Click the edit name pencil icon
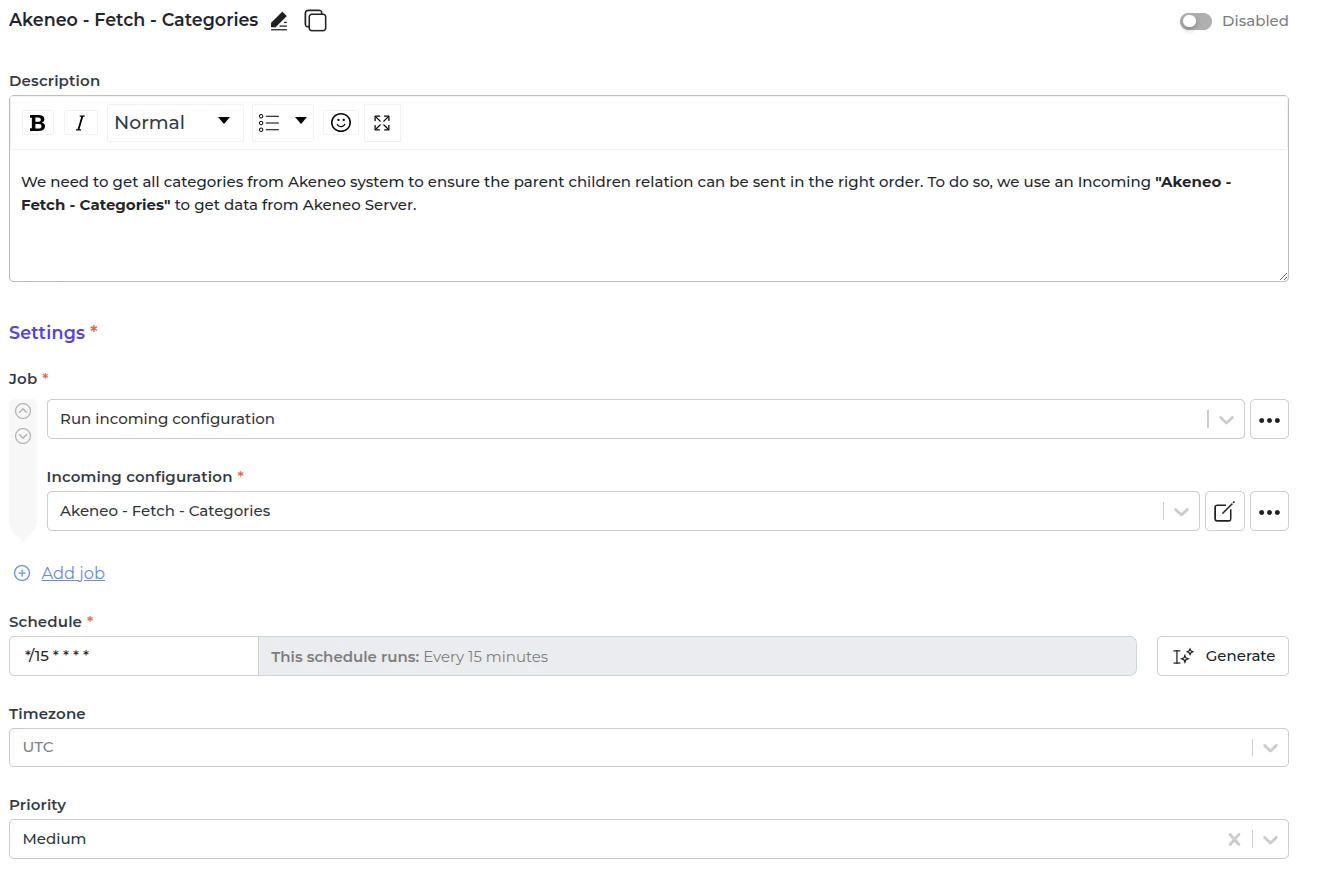 pos(279,21)
